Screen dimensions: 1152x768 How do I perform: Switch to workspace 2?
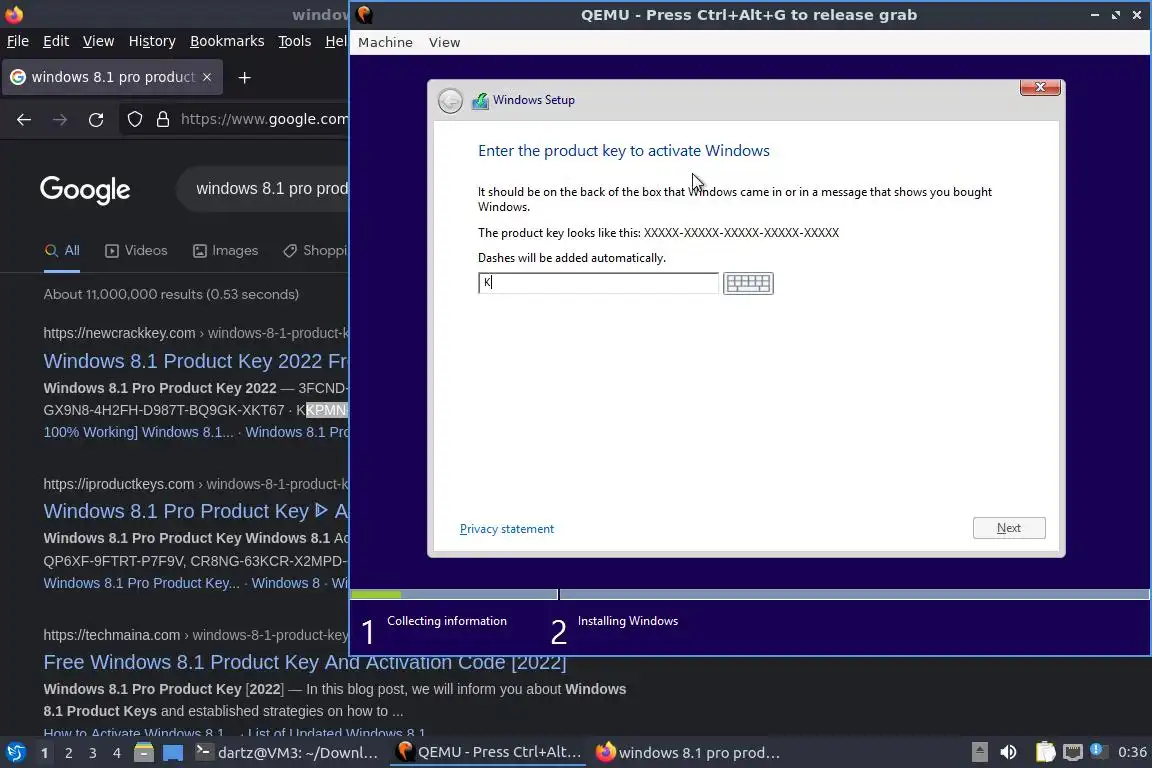pos(68,753)
